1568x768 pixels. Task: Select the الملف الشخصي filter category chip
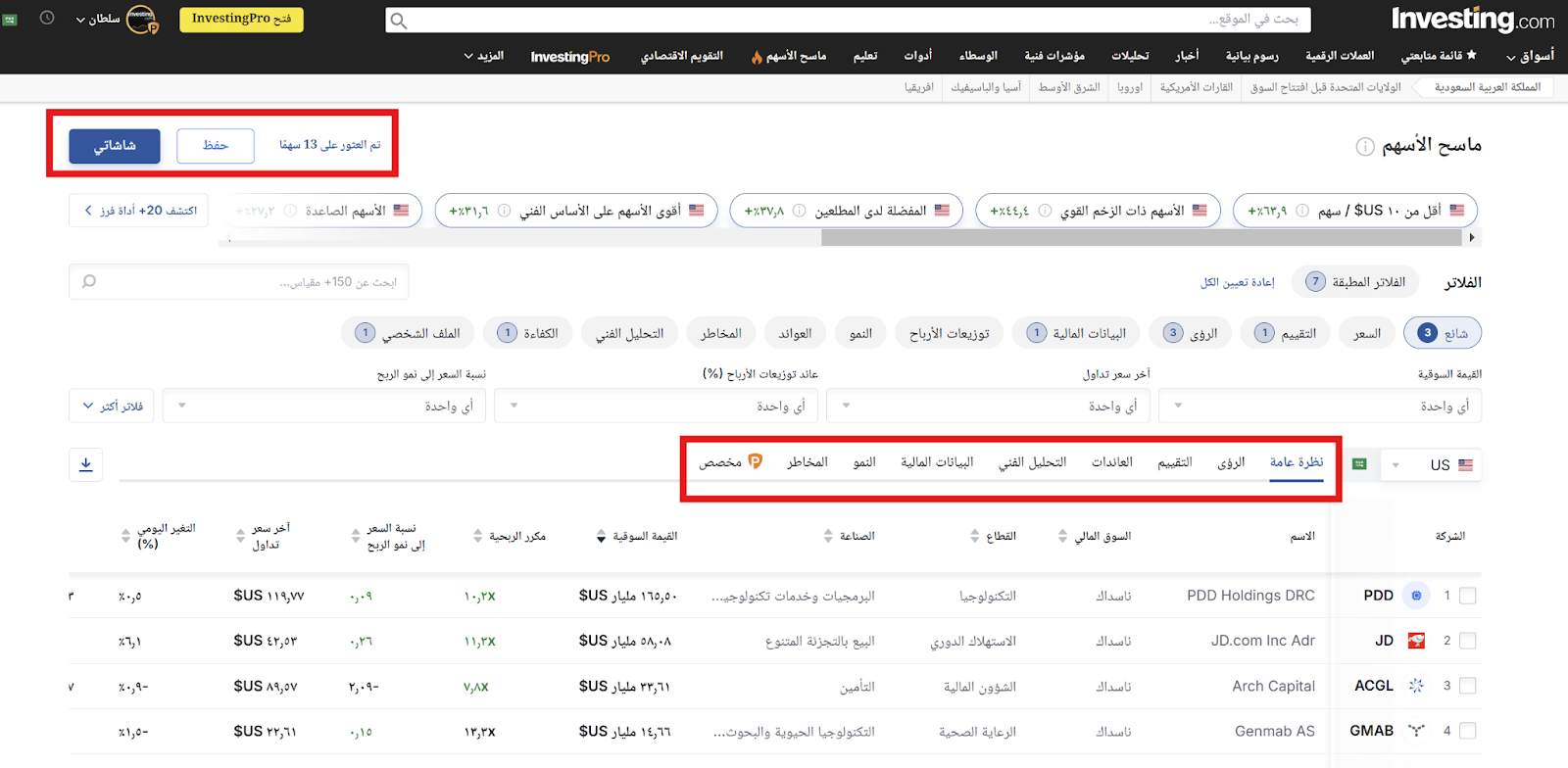click(x=409, y=333)
